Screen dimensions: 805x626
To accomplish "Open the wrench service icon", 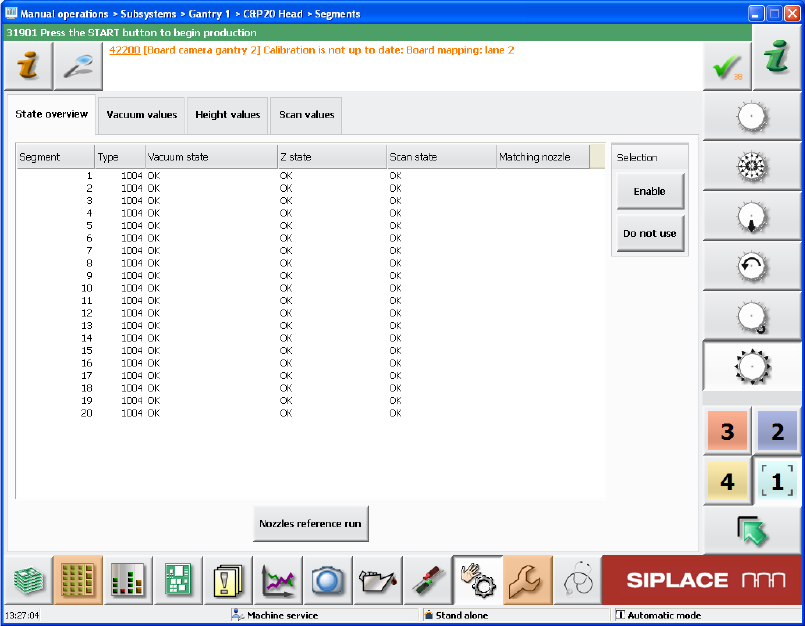I will (x=527, y=580).
